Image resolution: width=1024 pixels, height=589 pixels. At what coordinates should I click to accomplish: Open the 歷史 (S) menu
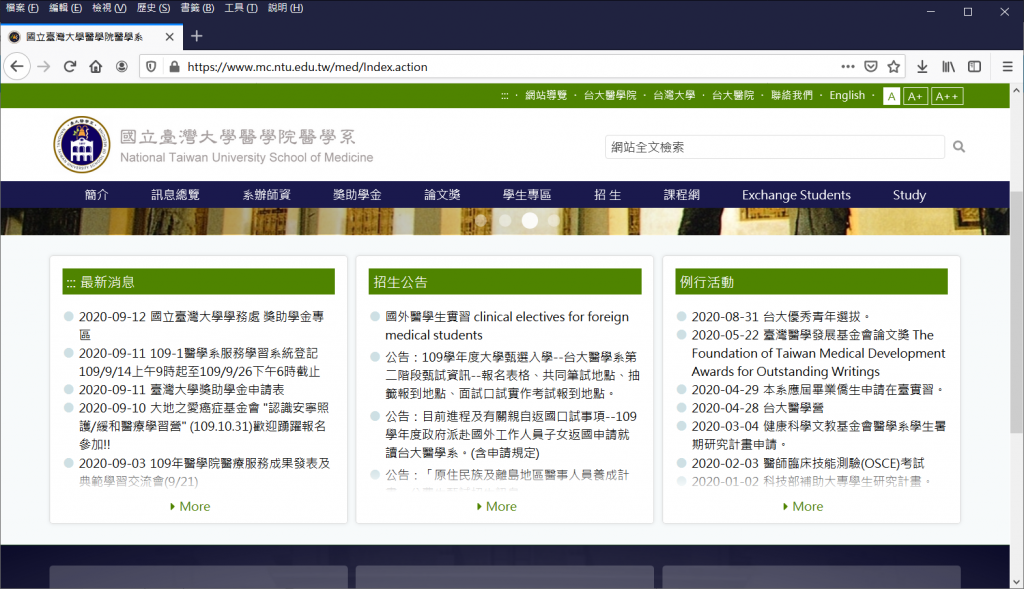click(153, 8)
